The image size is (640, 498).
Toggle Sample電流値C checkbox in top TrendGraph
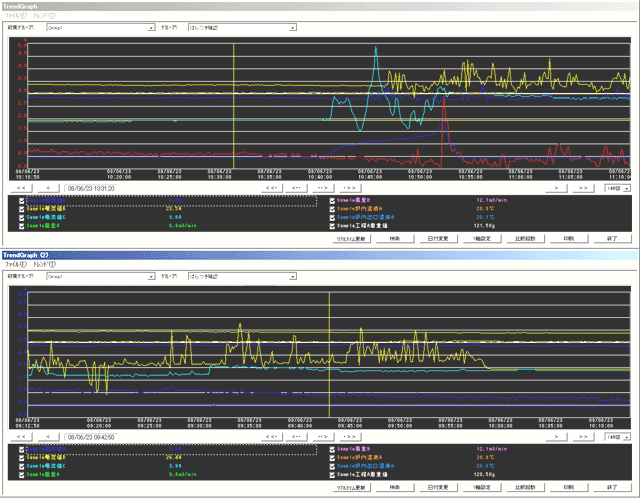tap(22, 218)
